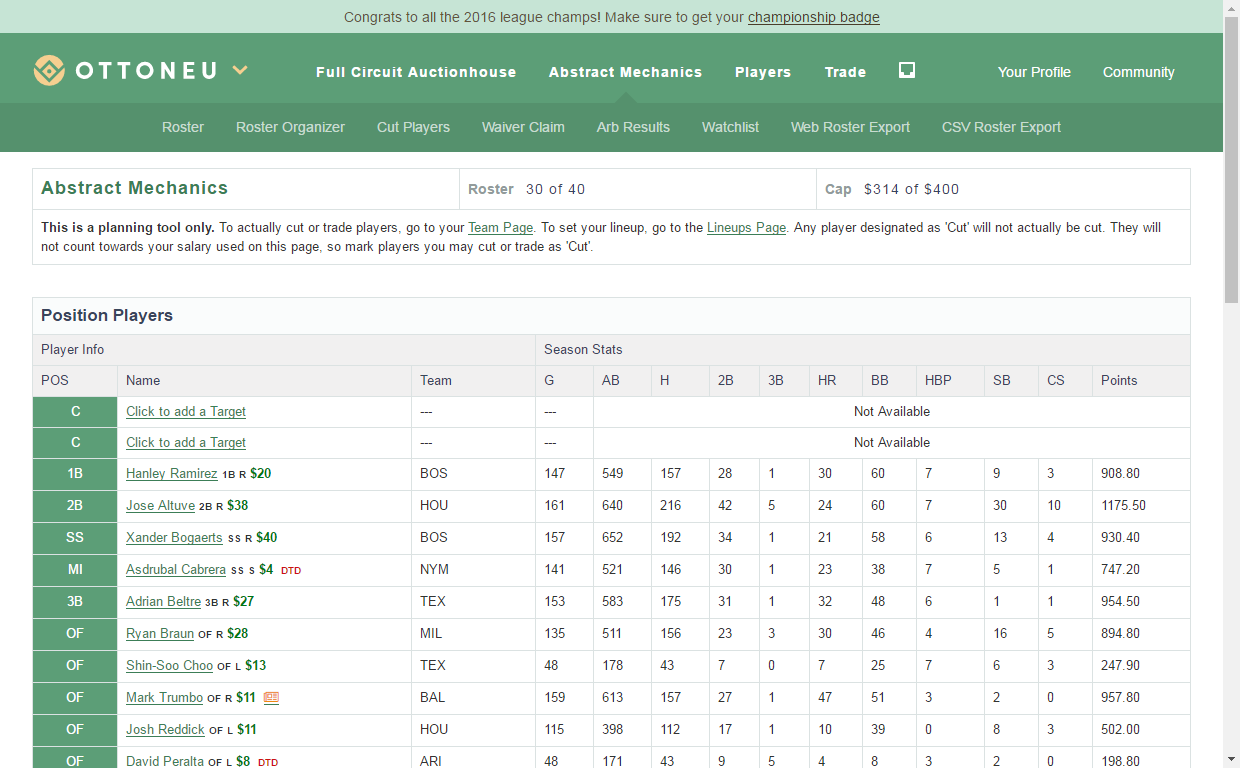Open Ryan Braun player page
The image size is (1240, 768).
click(x=160, y=634)
